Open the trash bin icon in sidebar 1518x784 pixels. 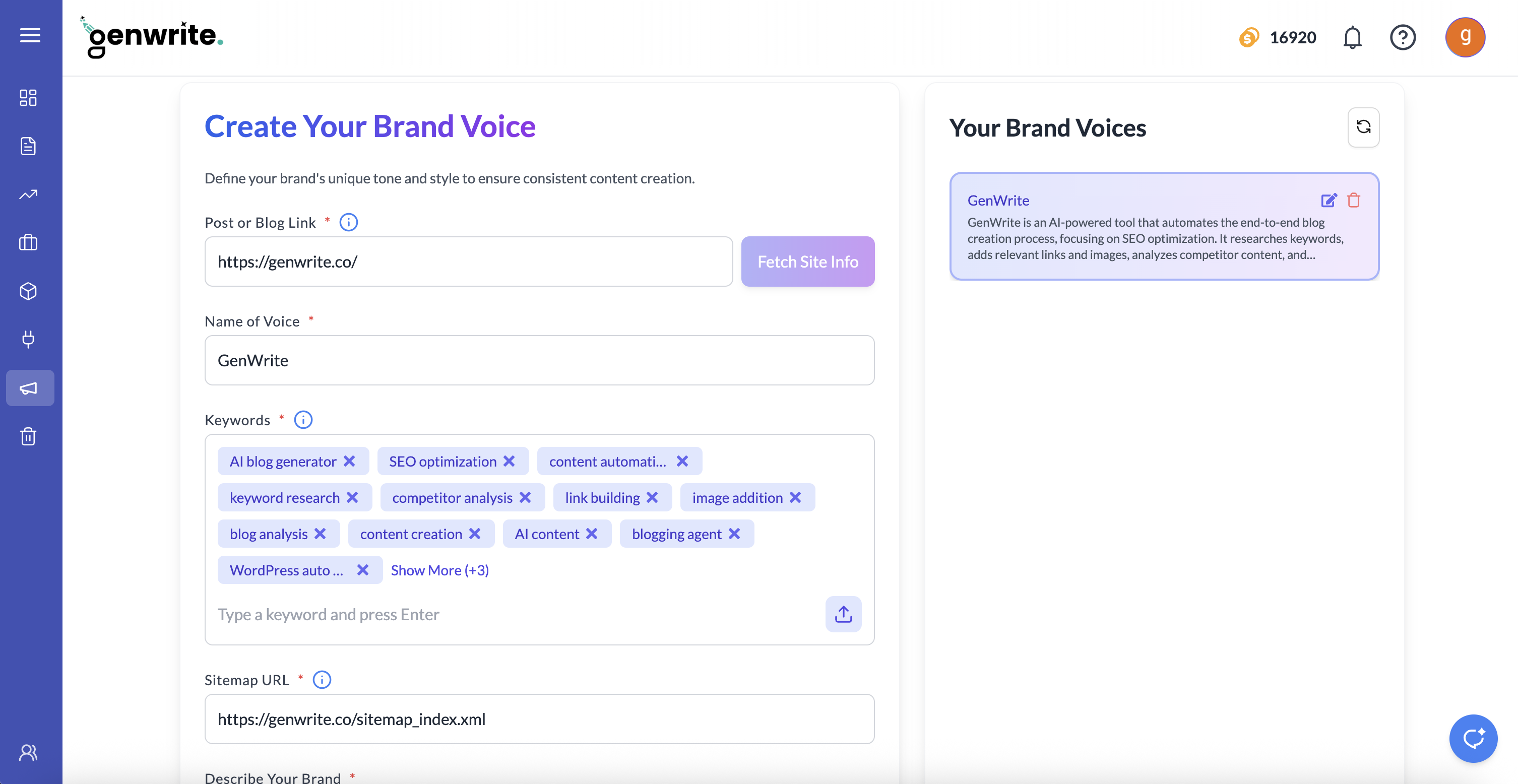pos(28,436)
